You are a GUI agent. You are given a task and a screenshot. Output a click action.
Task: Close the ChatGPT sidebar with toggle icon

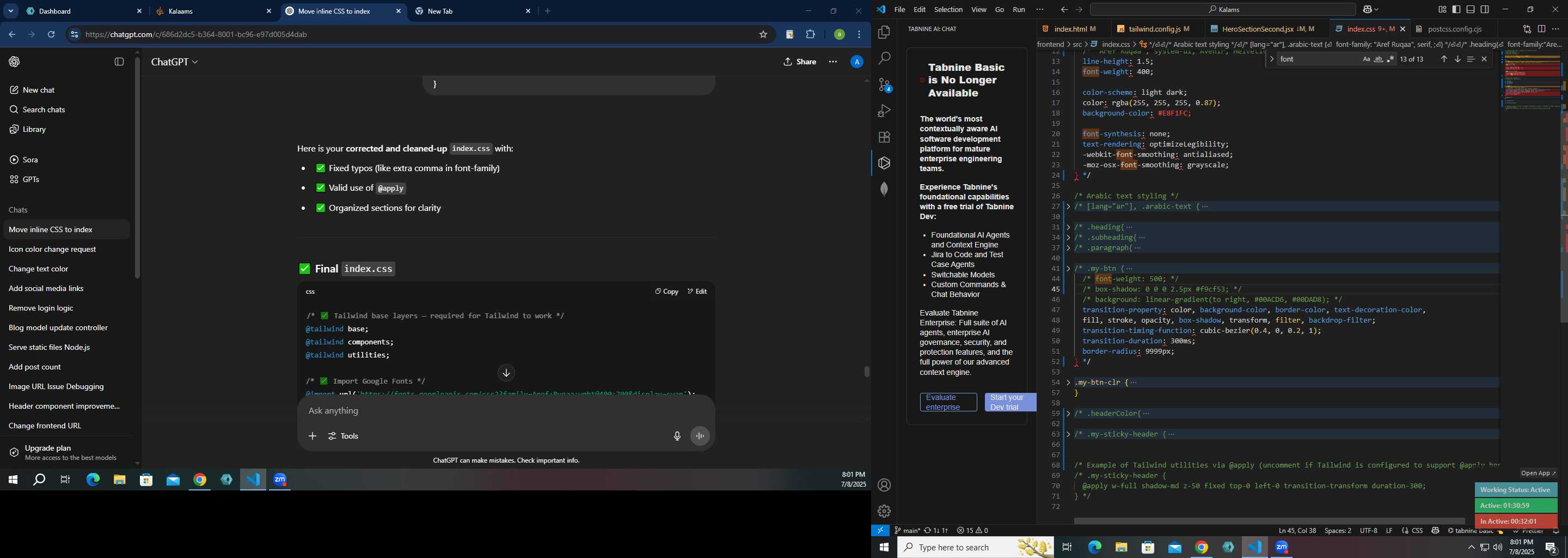119,62
